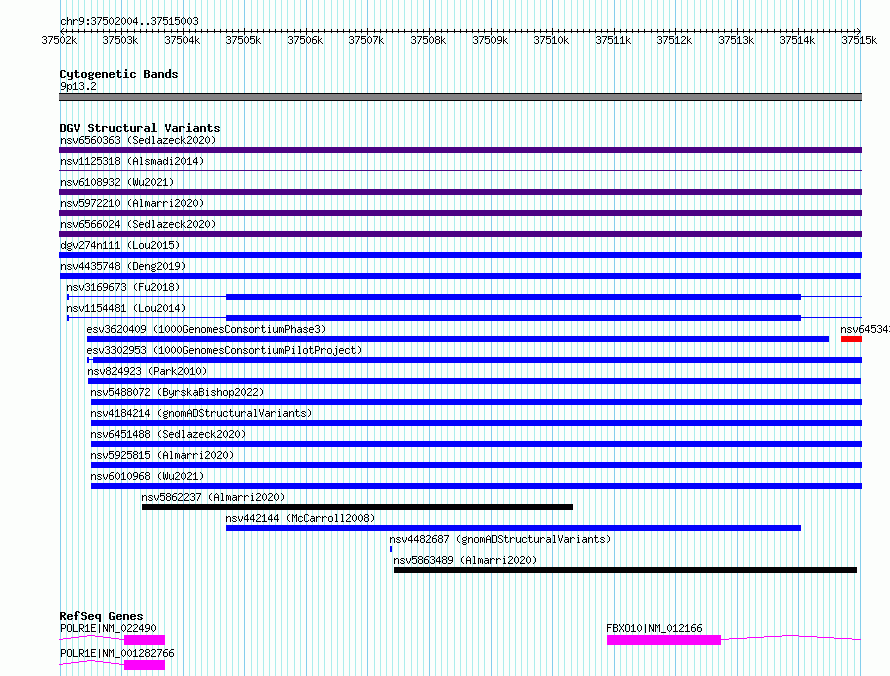
Task: Click the magenta exon block of POLR1E NM_001282766
Action: click(x=144, y=665)
